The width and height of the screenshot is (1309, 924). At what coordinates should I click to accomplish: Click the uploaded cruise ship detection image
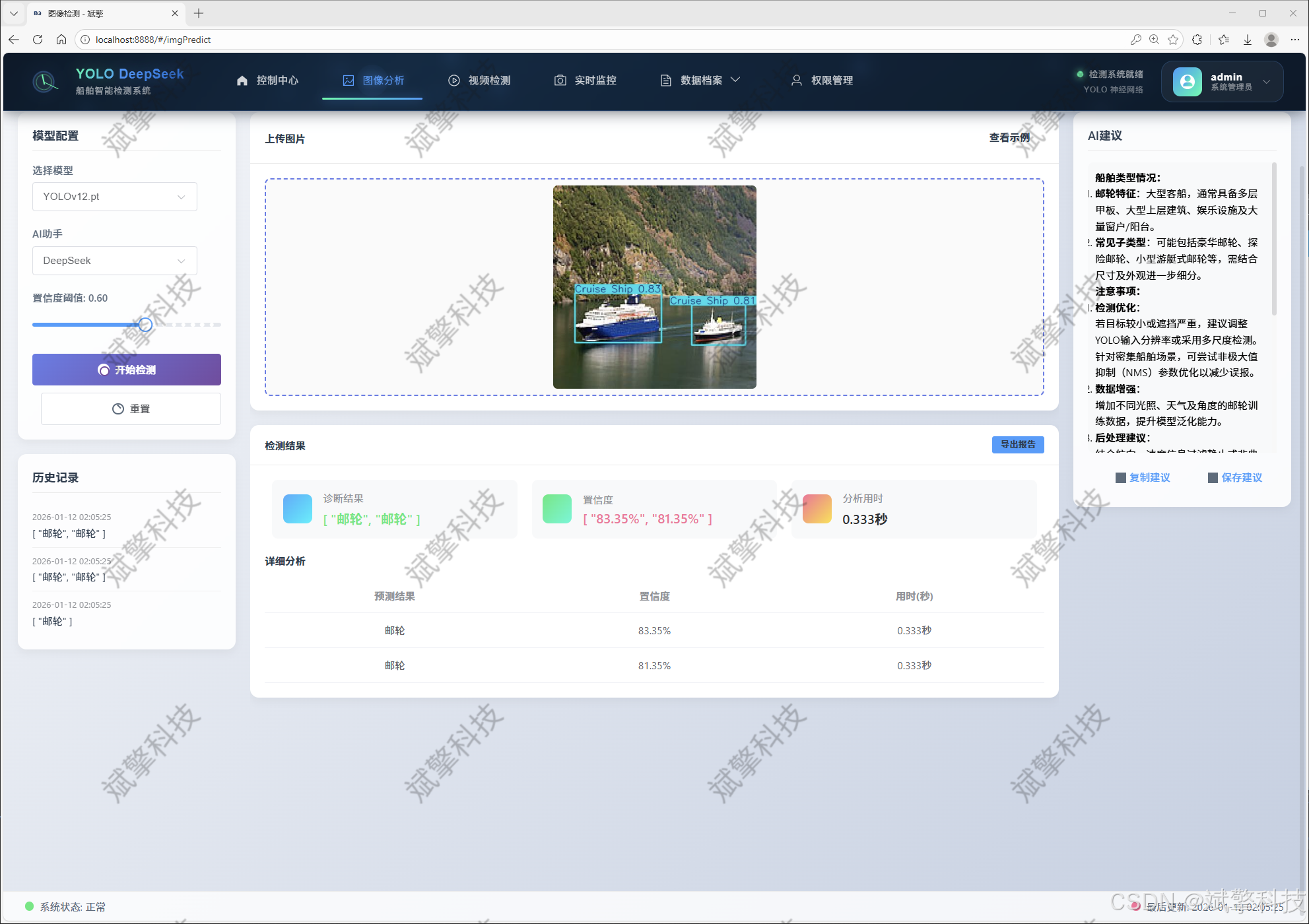tap(654, 287)
